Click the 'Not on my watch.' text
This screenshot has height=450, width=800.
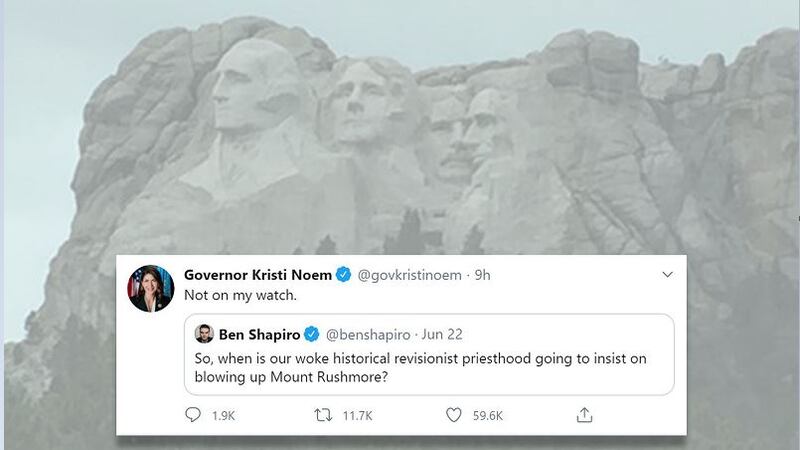(234, 296)
